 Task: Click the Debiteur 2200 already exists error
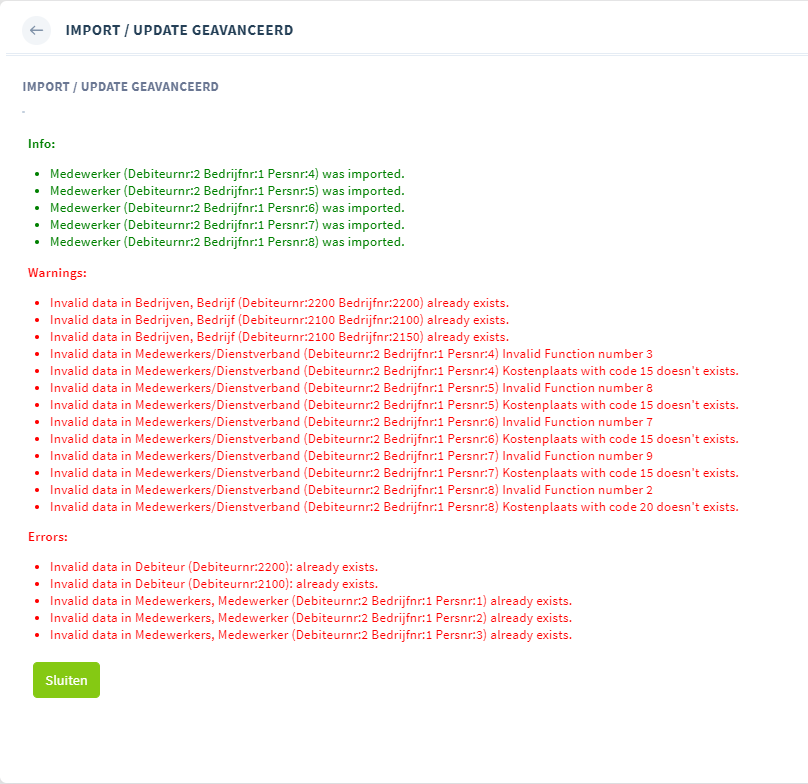[x=214, y=567]
